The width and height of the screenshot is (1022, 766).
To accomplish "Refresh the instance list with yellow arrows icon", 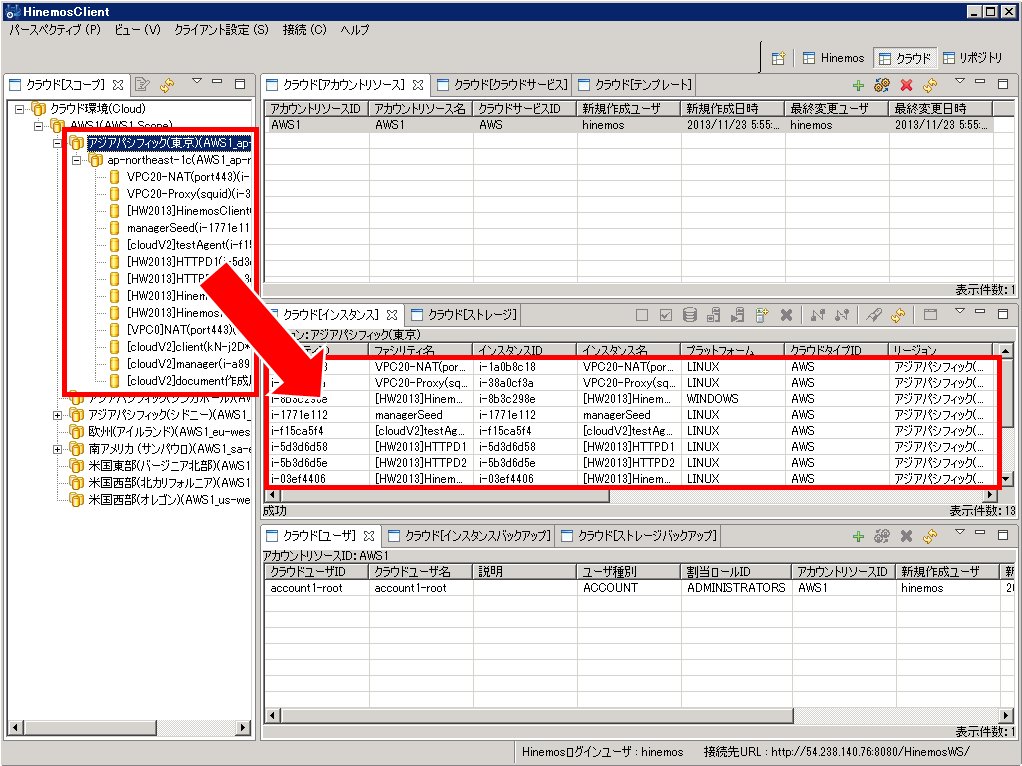I will click(898, 316).
